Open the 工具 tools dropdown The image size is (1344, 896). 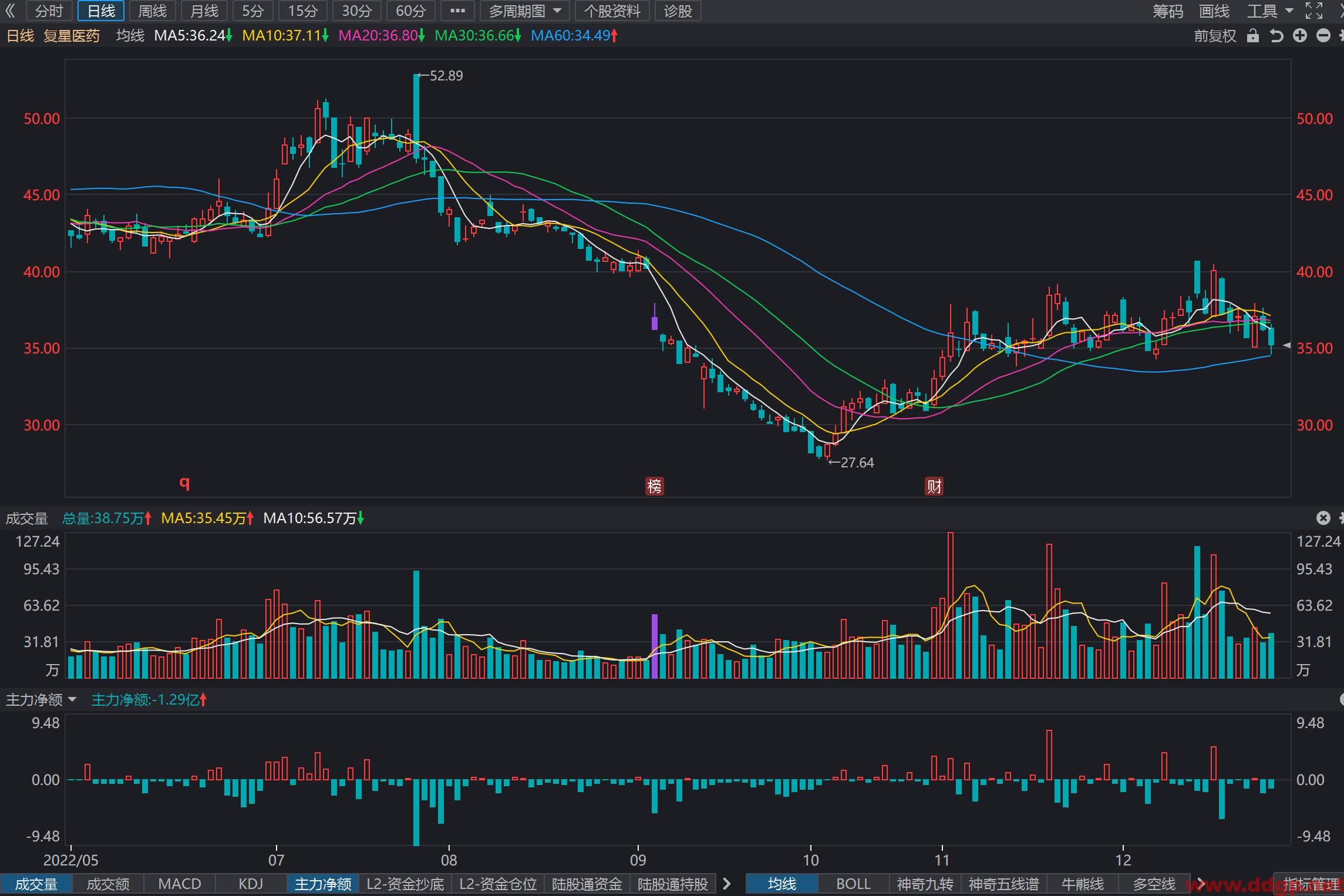pos(1270,11)
